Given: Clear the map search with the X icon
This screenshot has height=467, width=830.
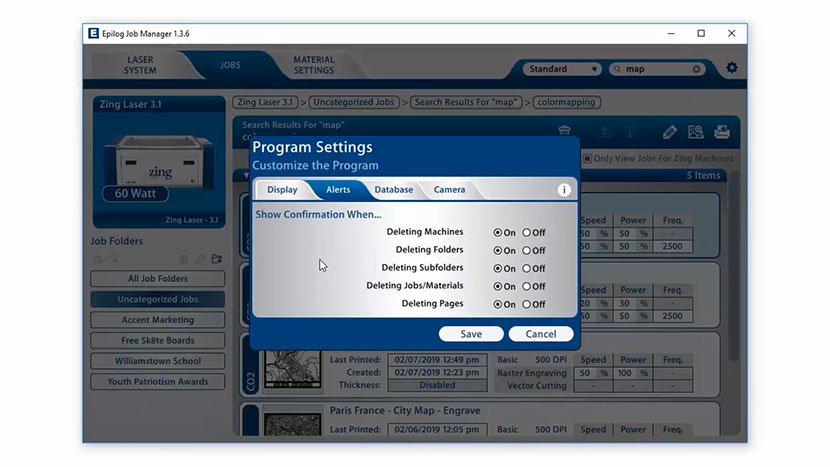Looking at the screenshot, I should click(x=697, y=69).
